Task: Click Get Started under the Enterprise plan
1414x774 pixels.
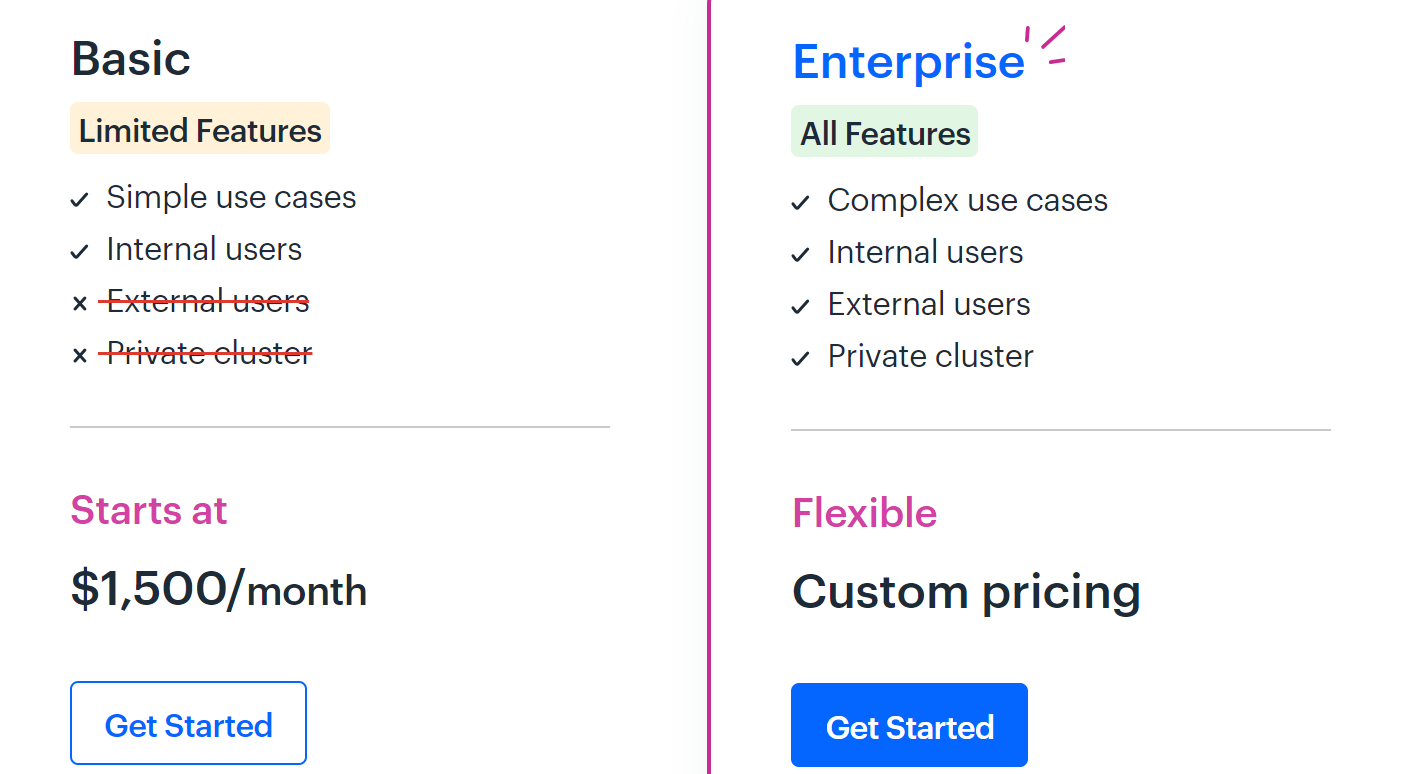Action: [x=908, y=725]
